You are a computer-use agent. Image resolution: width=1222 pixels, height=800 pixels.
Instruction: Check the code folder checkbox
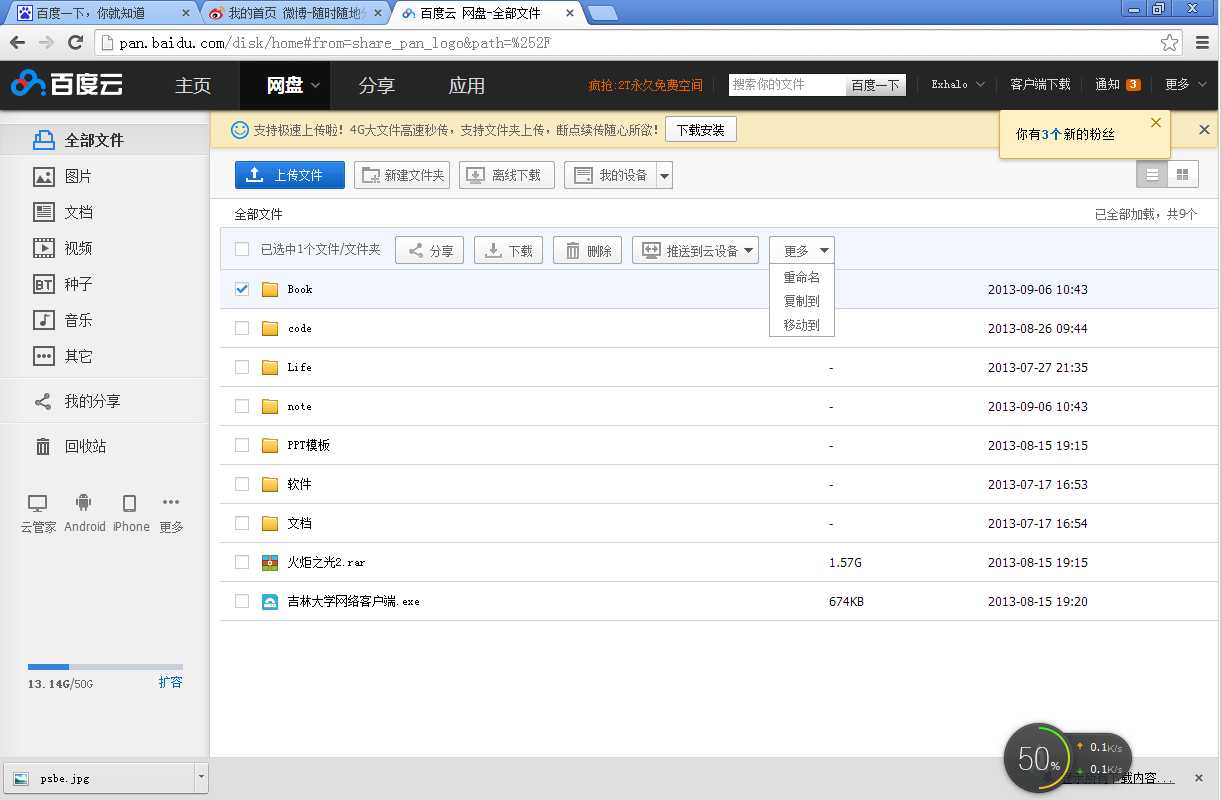(x=241, y=328)
